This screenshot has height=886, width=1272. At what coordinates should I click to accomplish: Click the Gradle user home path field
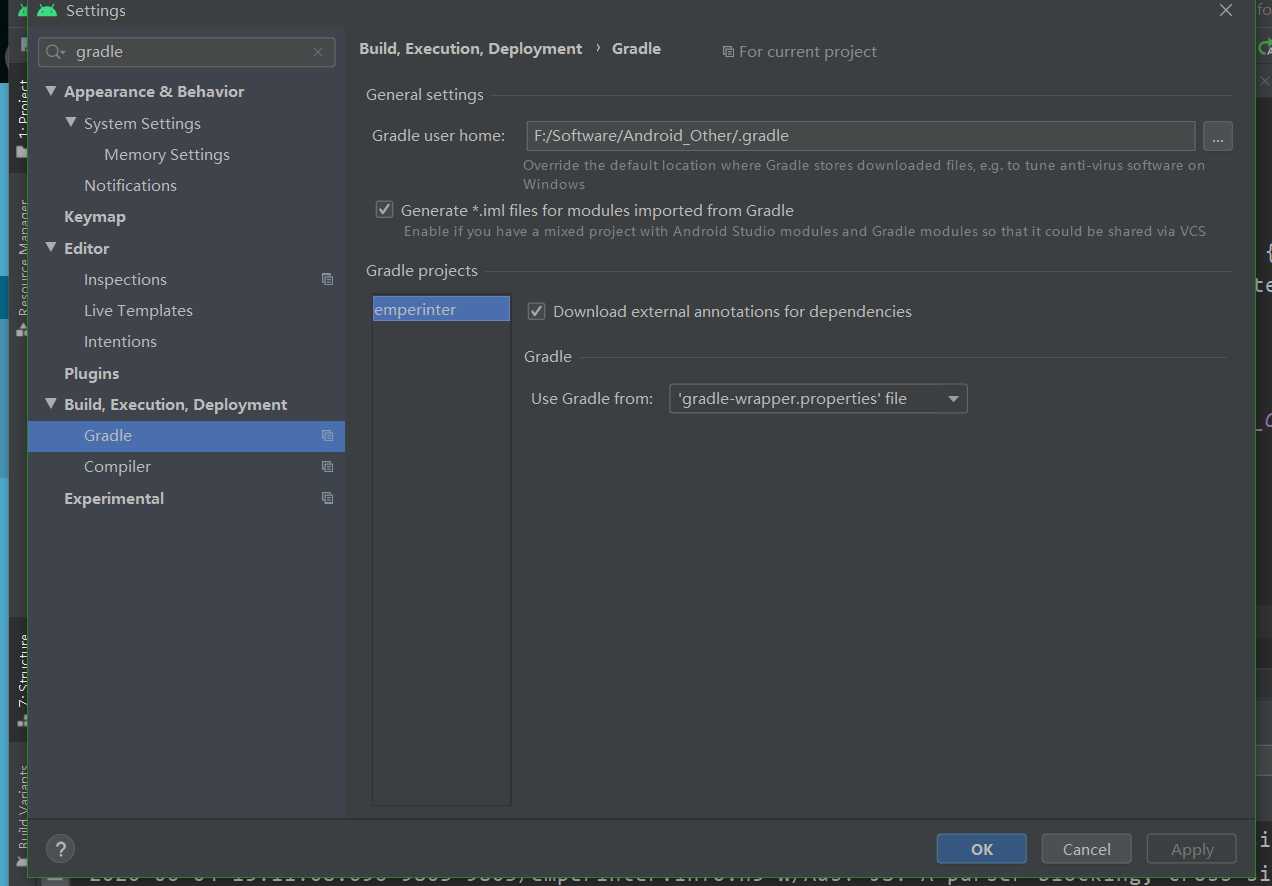click(861, 136)
